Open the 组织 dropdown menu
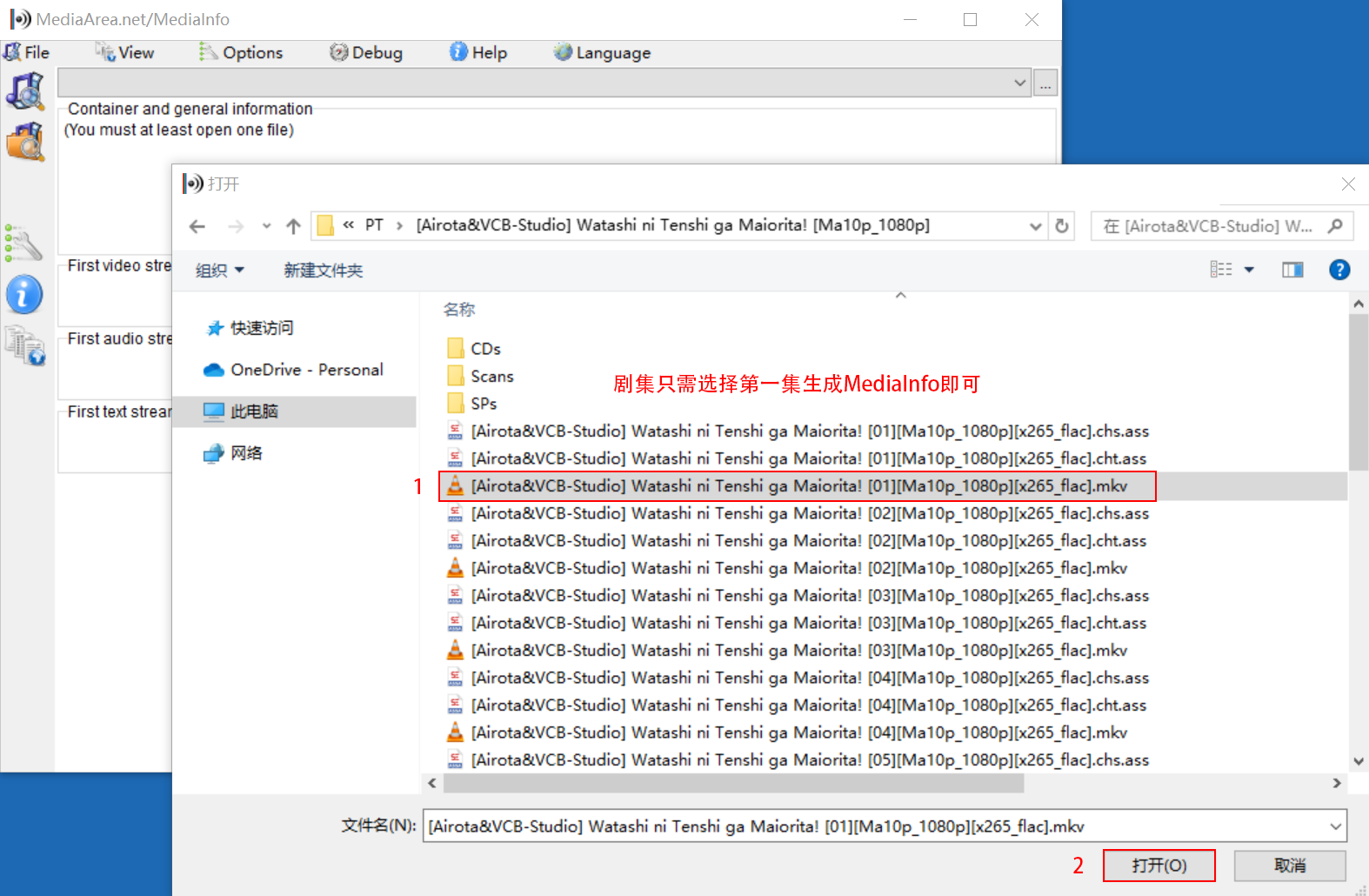Viewport: 1369px width, 896px height. [x=219, y=271]
